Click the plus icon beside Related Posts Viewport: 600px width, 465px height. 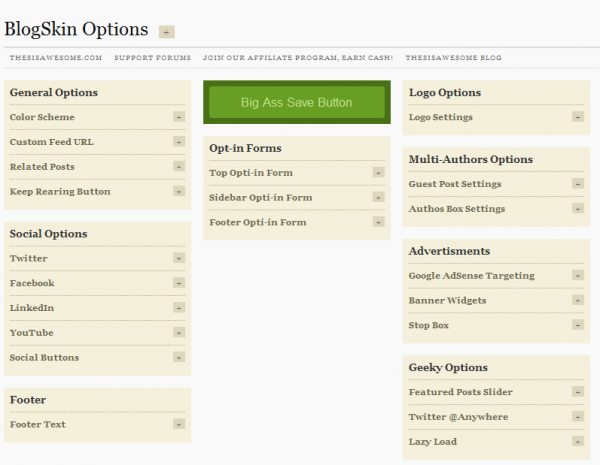point(179,166)
